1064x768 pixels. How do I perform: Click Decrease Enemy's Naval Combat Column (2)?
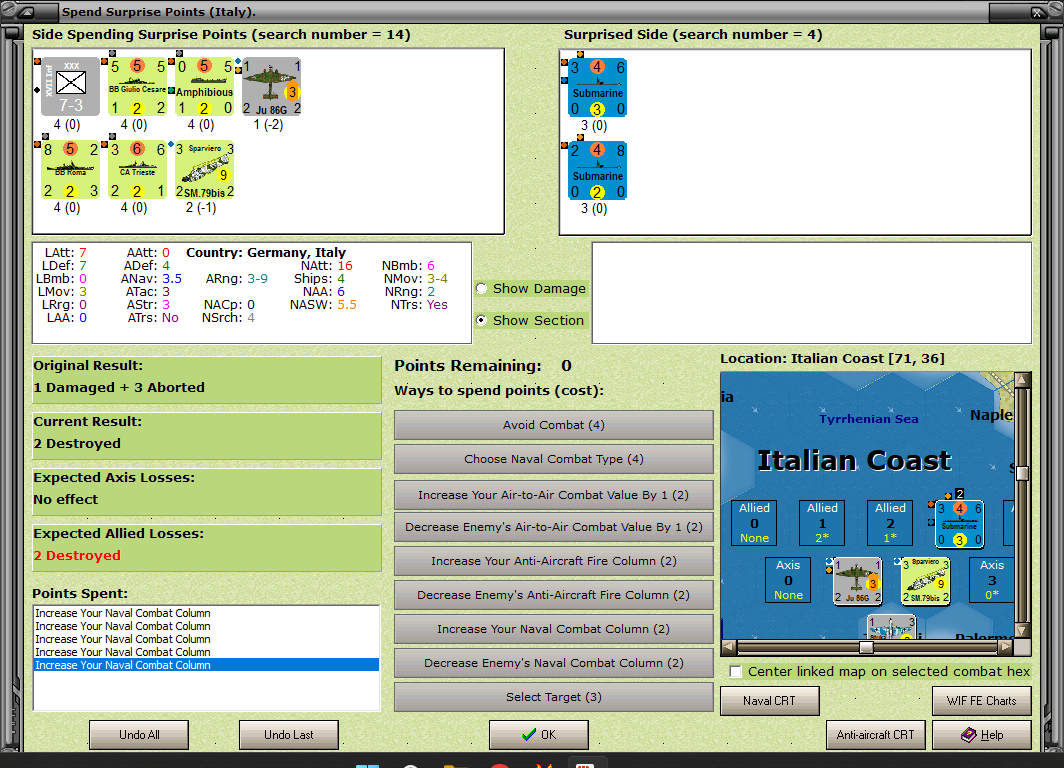(x=554, y=663)
